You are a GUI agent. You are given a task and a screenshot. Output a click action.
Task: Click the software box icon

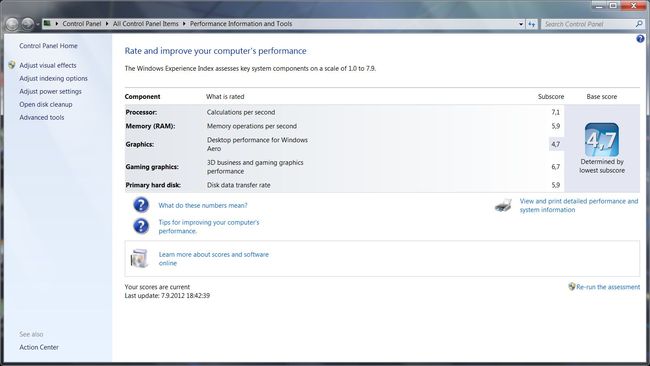tap(139, 258)
